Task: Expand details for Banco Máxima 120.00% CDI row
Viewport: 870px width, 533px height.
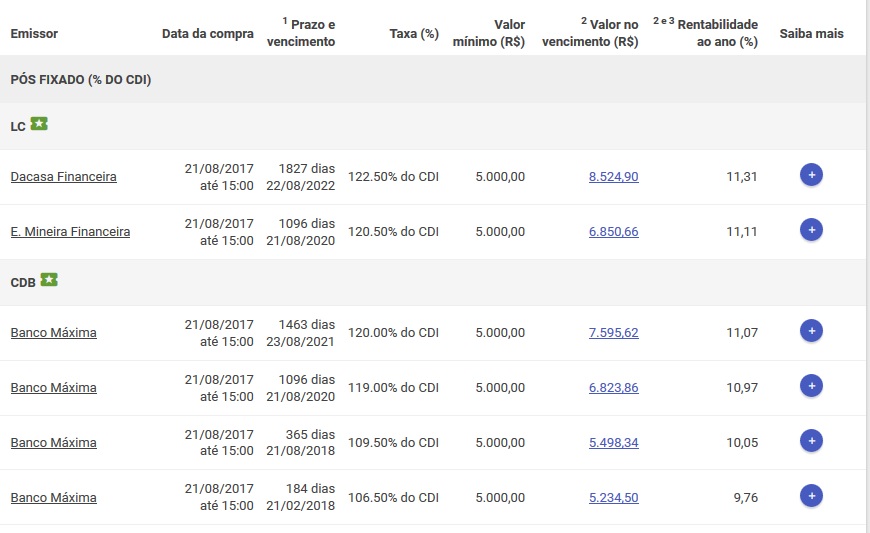Action: coord(811,331)
